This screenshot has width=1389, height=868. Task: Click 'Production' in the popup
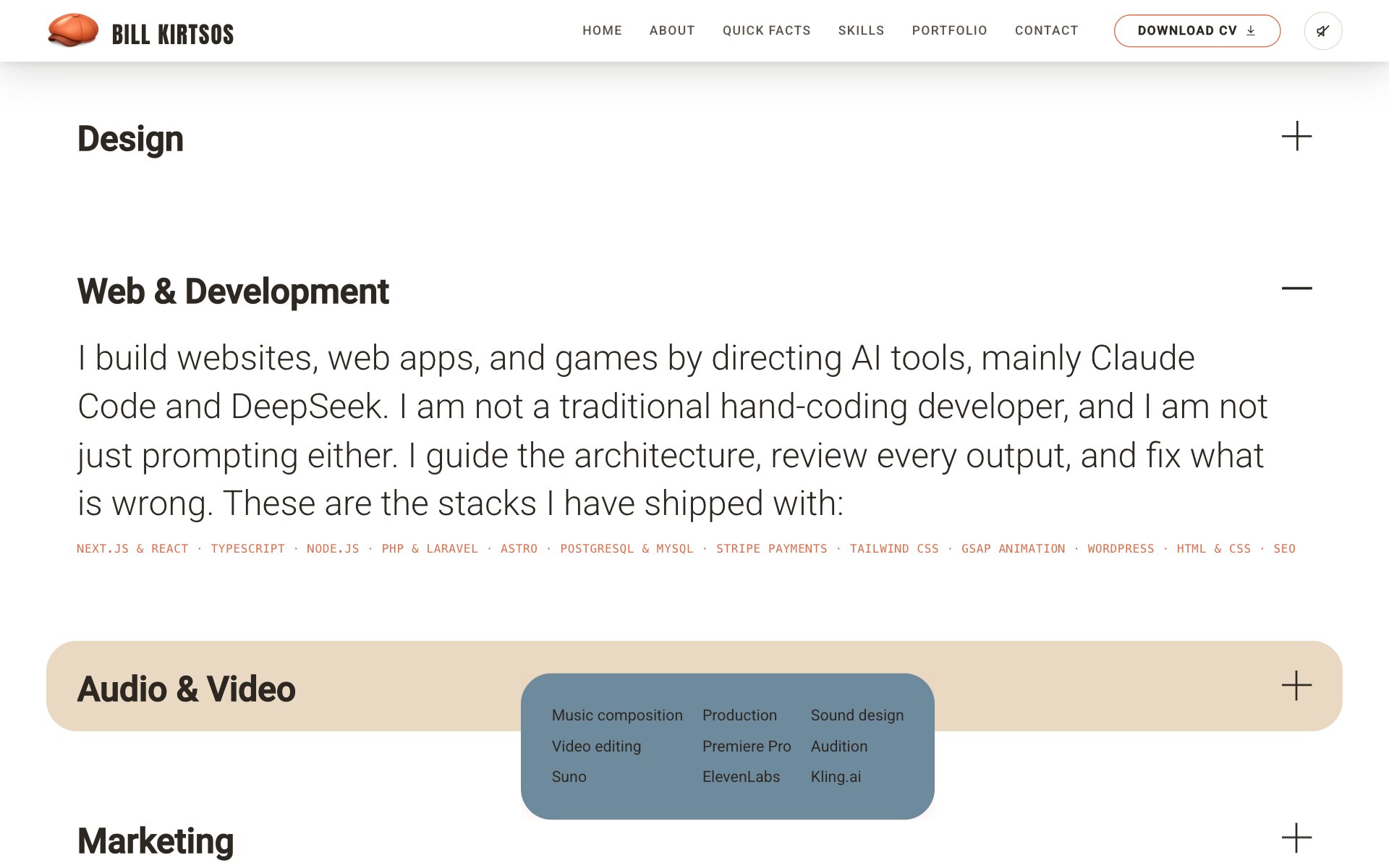click(x=739, y=715)
